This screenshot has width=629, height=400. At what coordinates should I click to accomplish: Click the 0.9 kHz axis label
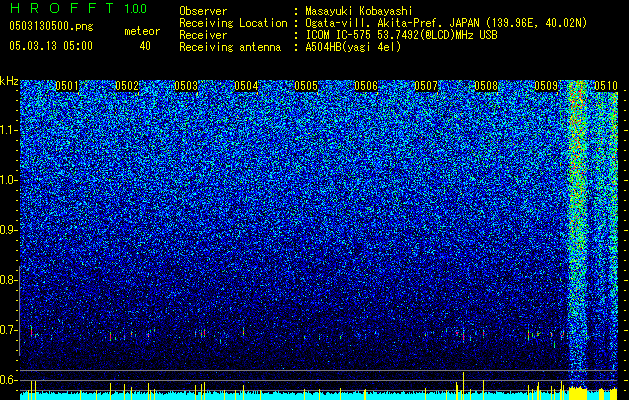9,230
